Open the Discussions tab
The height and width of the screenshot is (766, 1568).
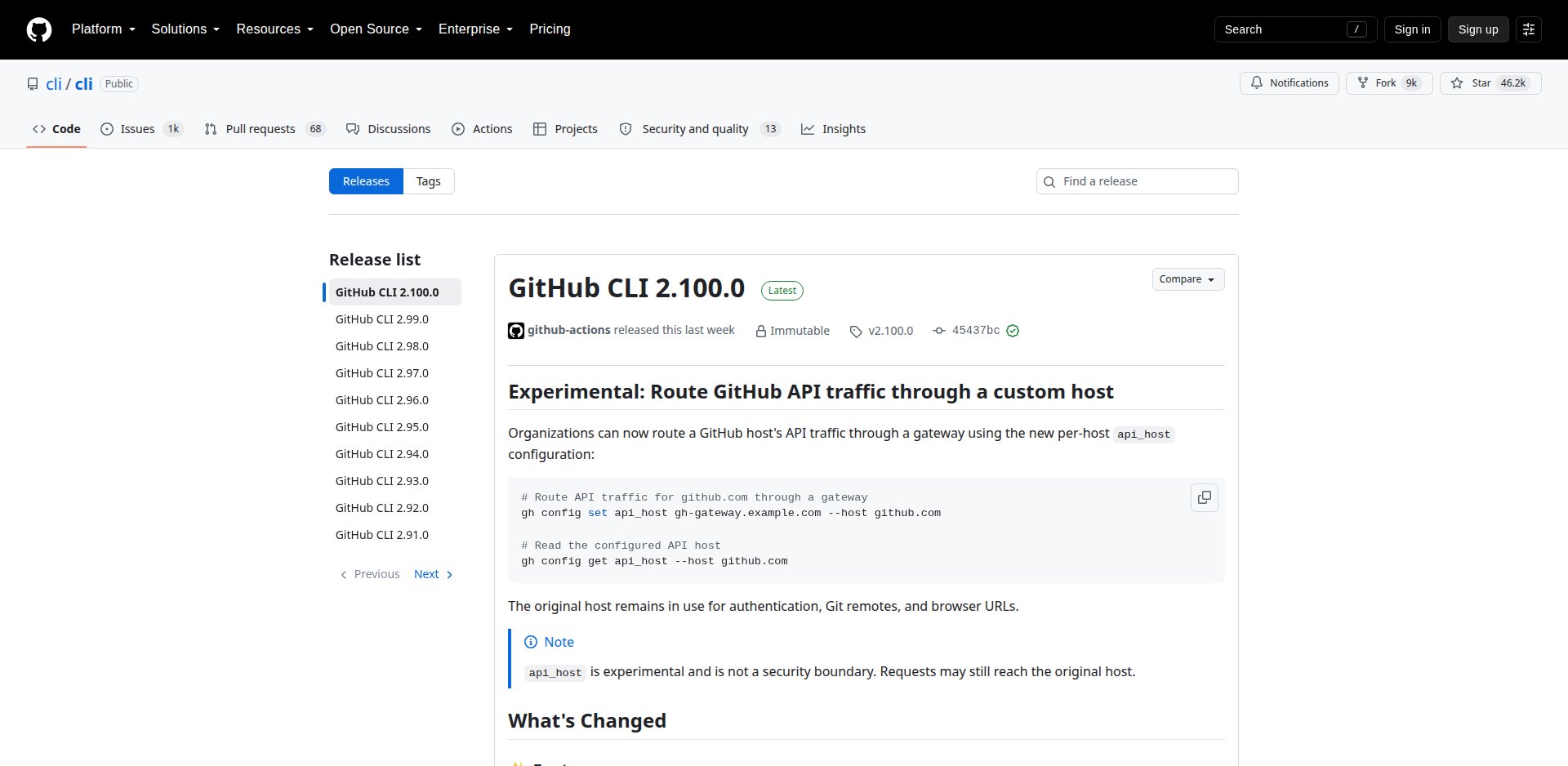pos(388,129)
